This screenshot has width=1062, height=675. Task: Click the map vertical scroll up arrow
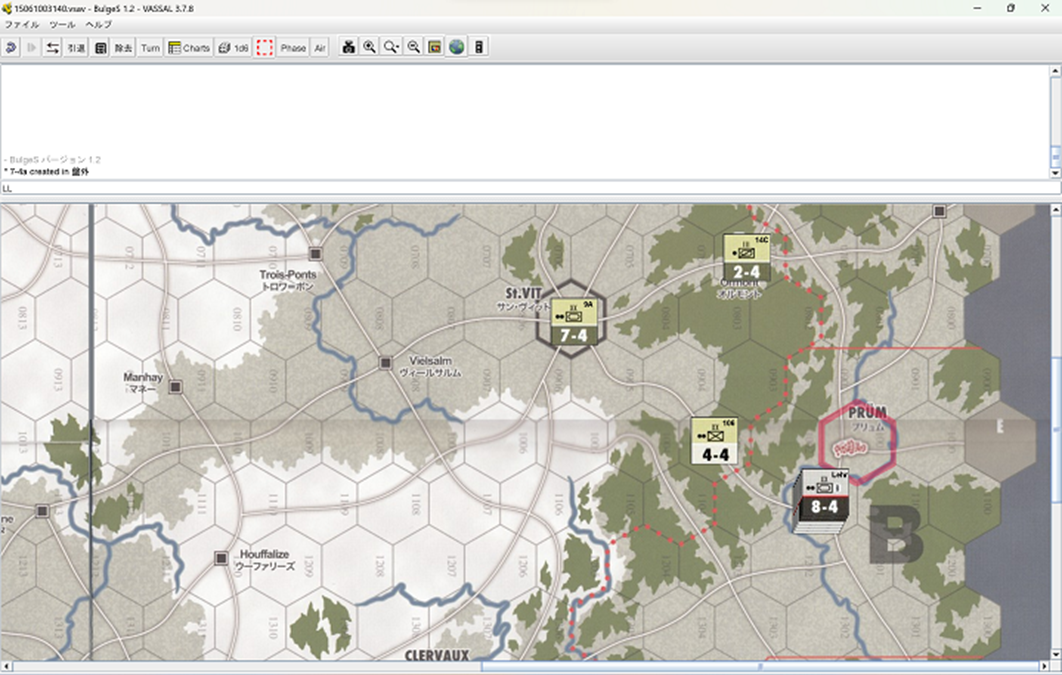coord(1055,210)
